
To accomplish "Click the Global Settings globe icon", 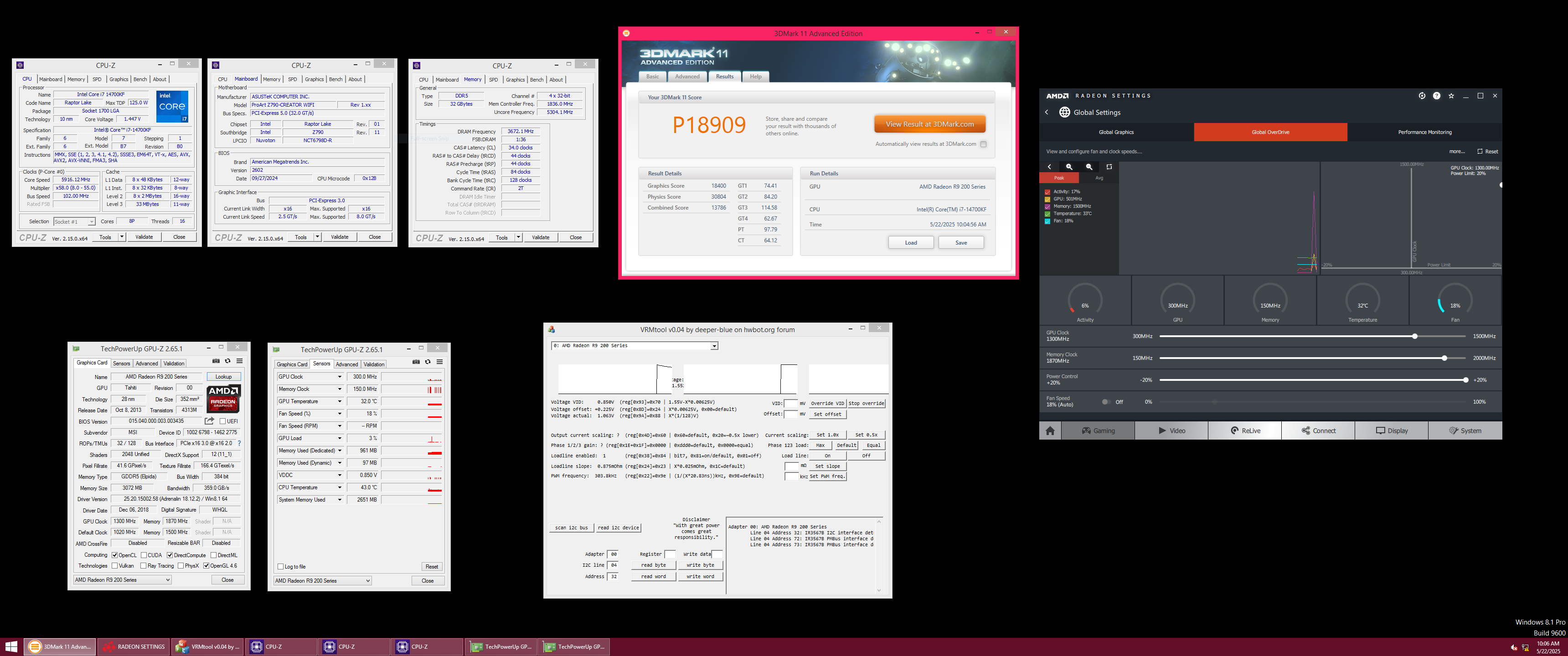I will tap(1065, 112).
